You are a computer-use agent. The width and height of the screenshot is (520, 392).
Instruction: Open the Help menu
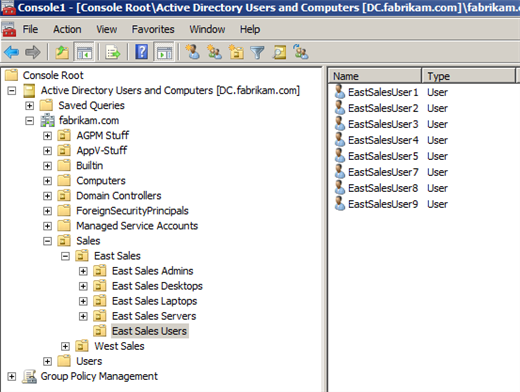pos(250,29)
